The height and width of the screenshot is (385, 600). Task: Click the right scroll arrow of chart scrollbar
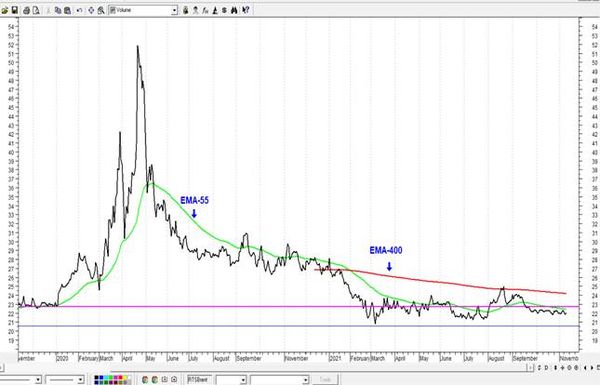coord(530,368)
